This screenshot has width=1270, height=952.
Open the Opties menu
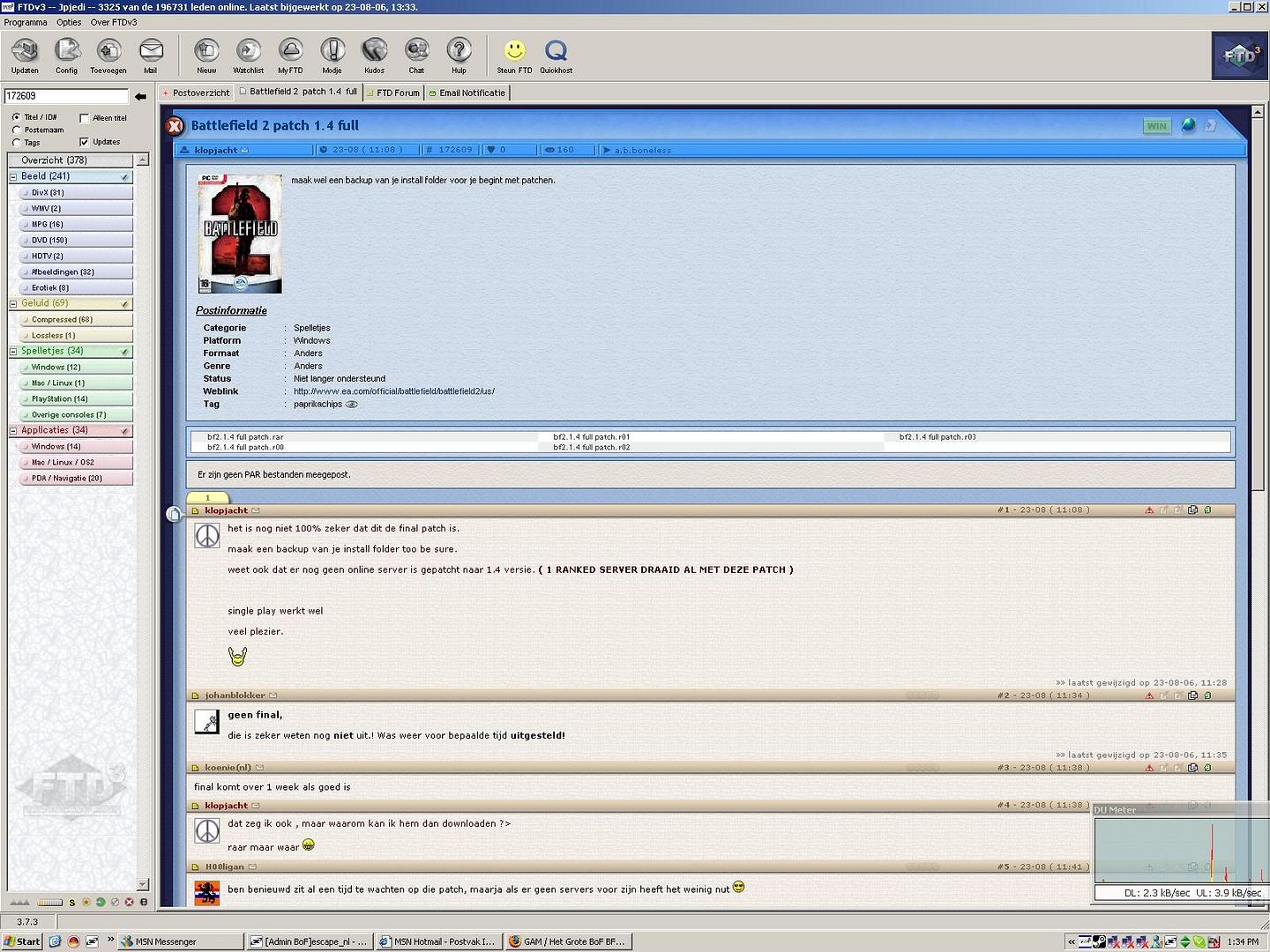click(69, 22)
